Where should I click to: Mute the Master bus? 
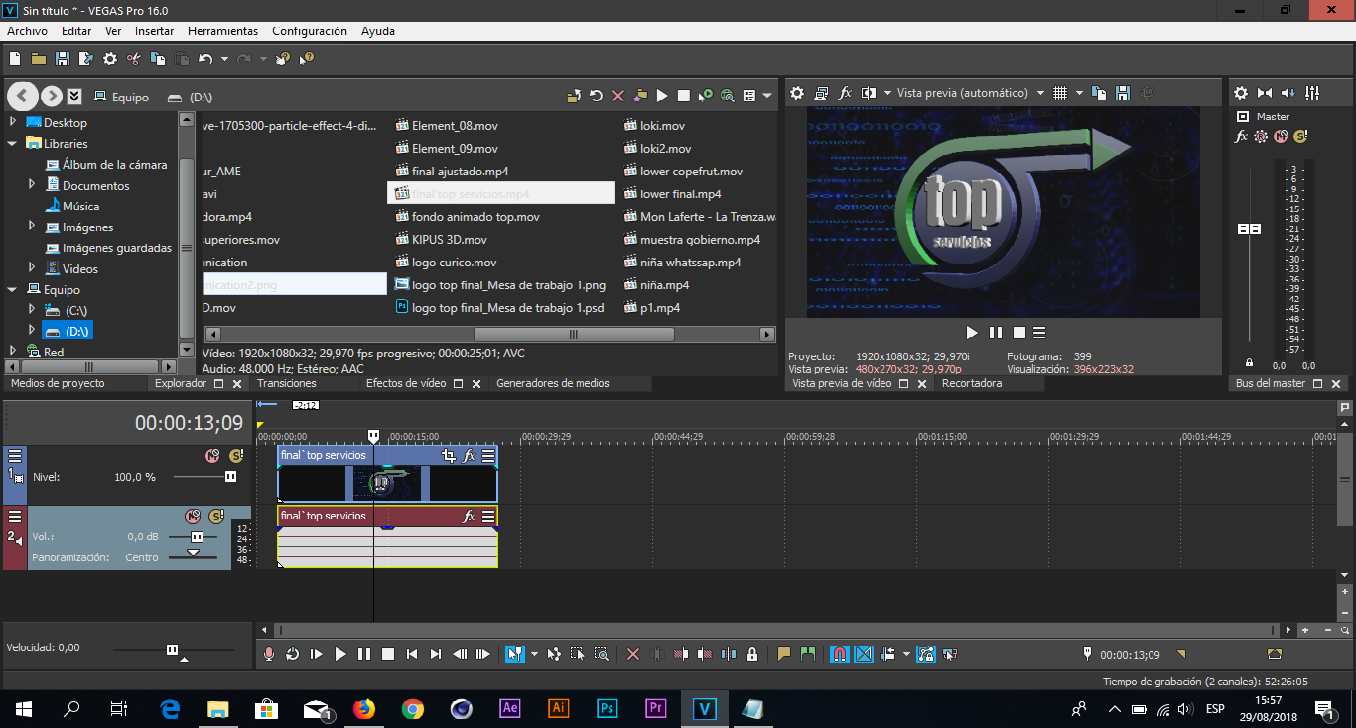[1281, 136]
